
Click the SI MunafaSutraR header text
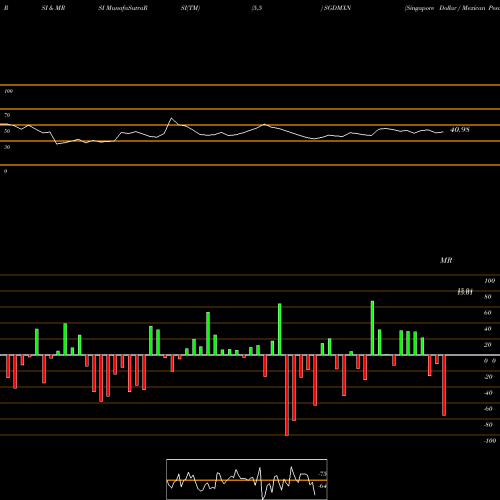123,8
